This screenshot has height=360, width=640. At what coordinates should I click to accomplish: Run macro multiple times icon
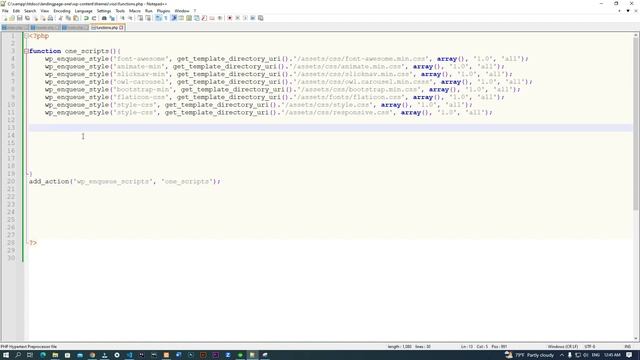tap(253, 18)
